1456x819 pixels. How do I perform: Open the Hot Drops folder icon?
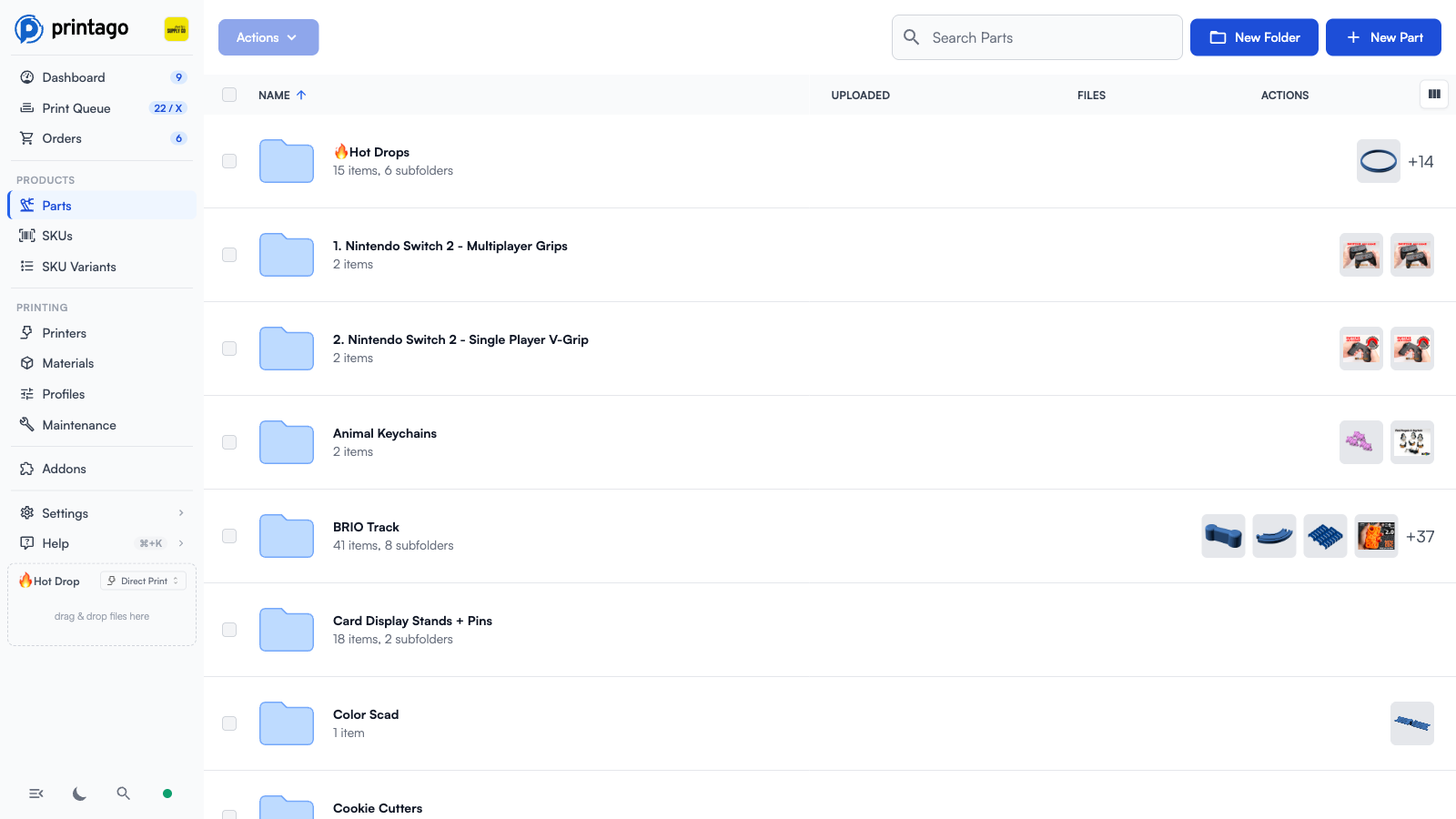(x=287, y=161)
